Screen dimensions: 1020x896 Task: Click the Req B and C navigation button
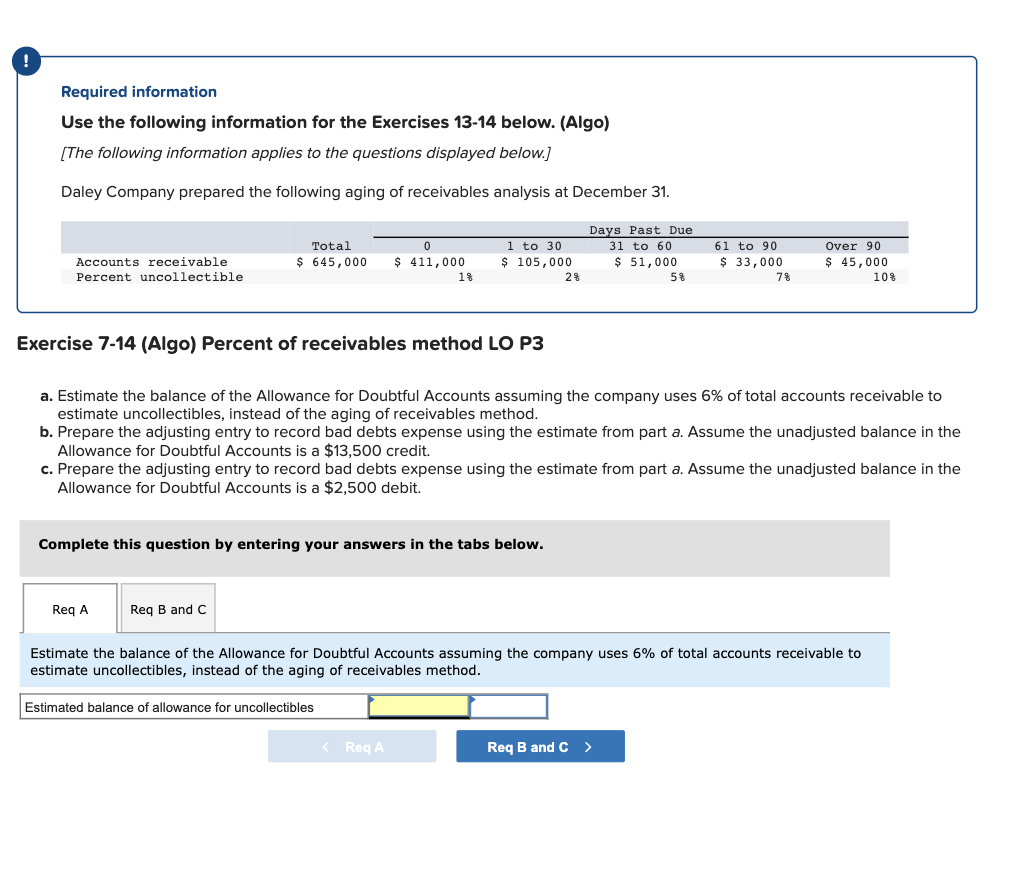point(540,746)
